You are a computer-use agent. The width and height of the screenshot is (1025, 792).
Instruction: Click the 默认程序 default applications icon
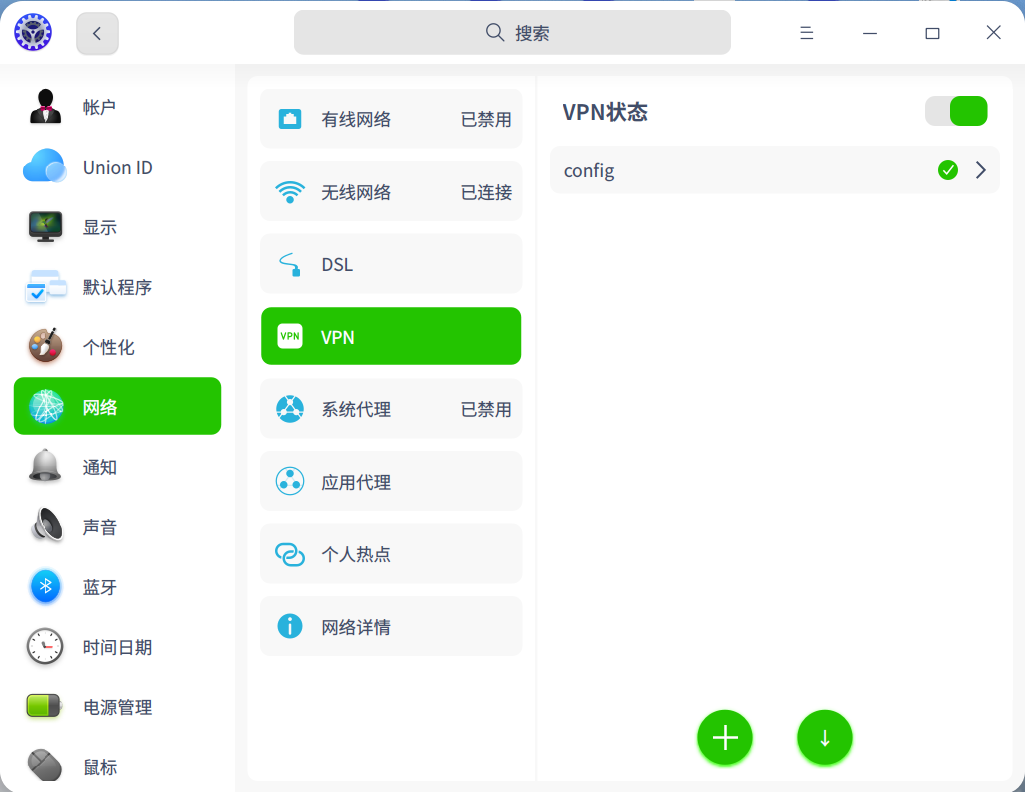coord(46,286)
